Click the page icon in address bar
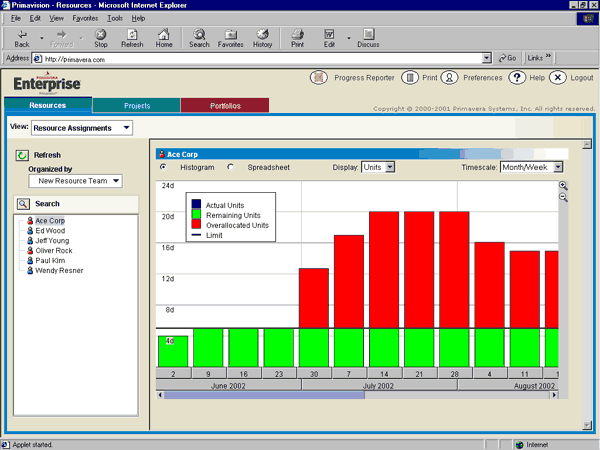 [x=38, y=59]
